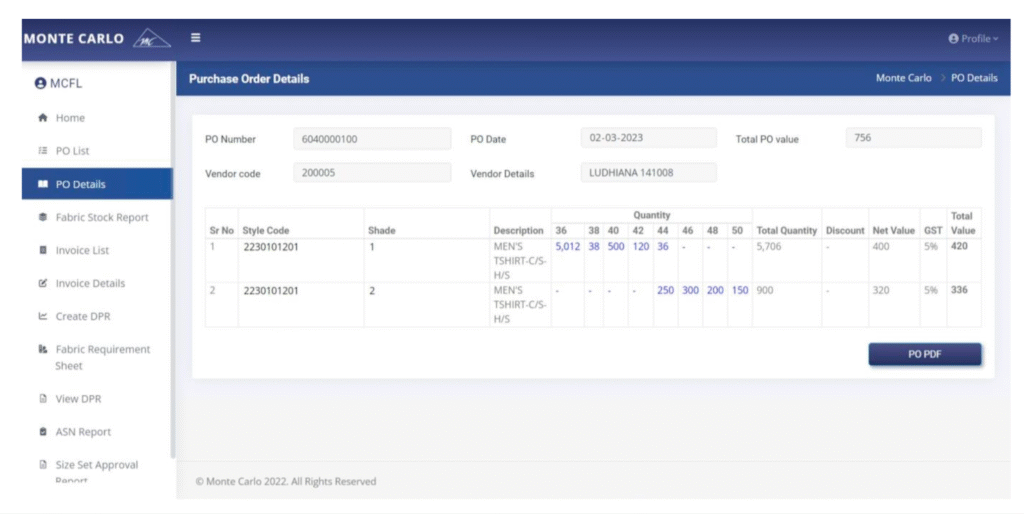The height and width of the screenshot is (514, 1024).
Task: Click the Invoice List sidebar icon
Action: 43,250
